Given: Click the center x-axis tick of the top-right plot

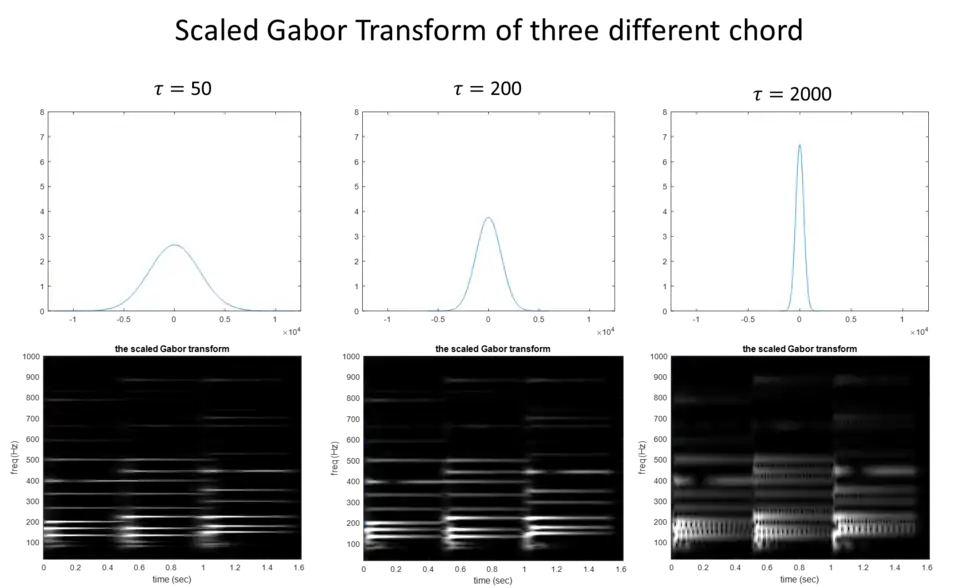Looking at the screenshot, I should (x=799, y=323).
